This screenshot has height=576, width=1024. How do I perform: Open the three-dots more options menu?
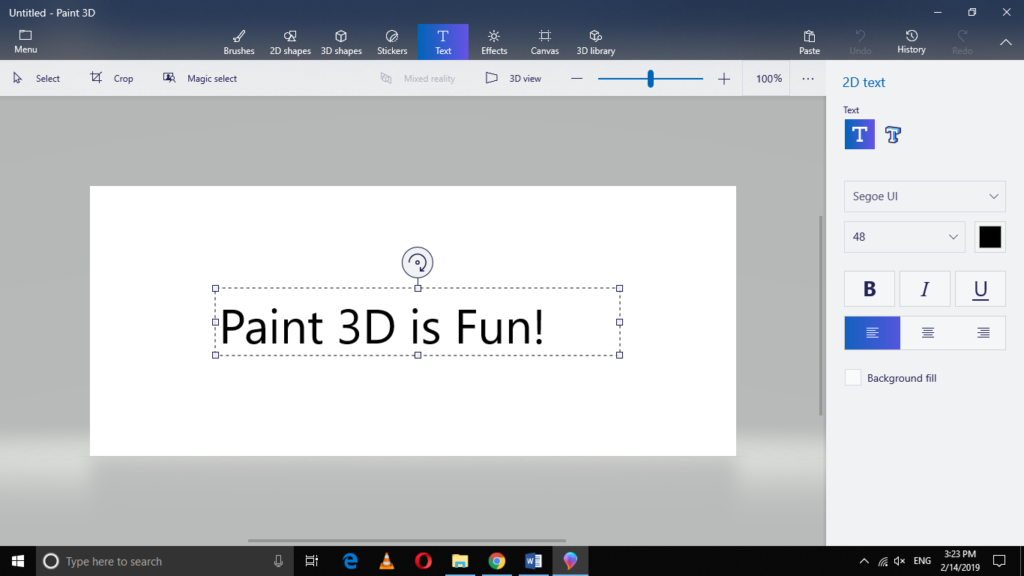click(x=808, y=78)
